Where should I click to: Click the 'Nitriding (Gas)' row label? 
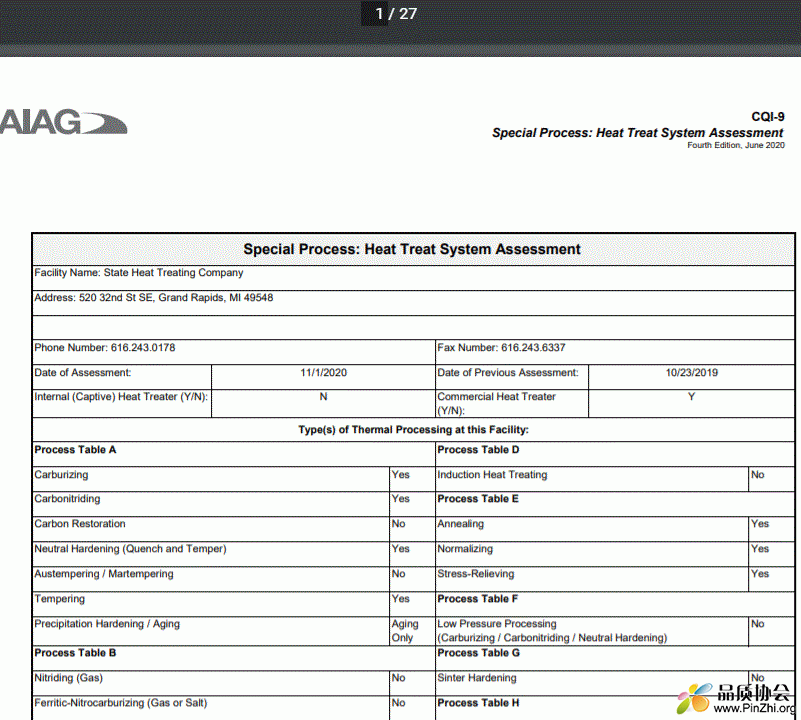pos(68,678)
